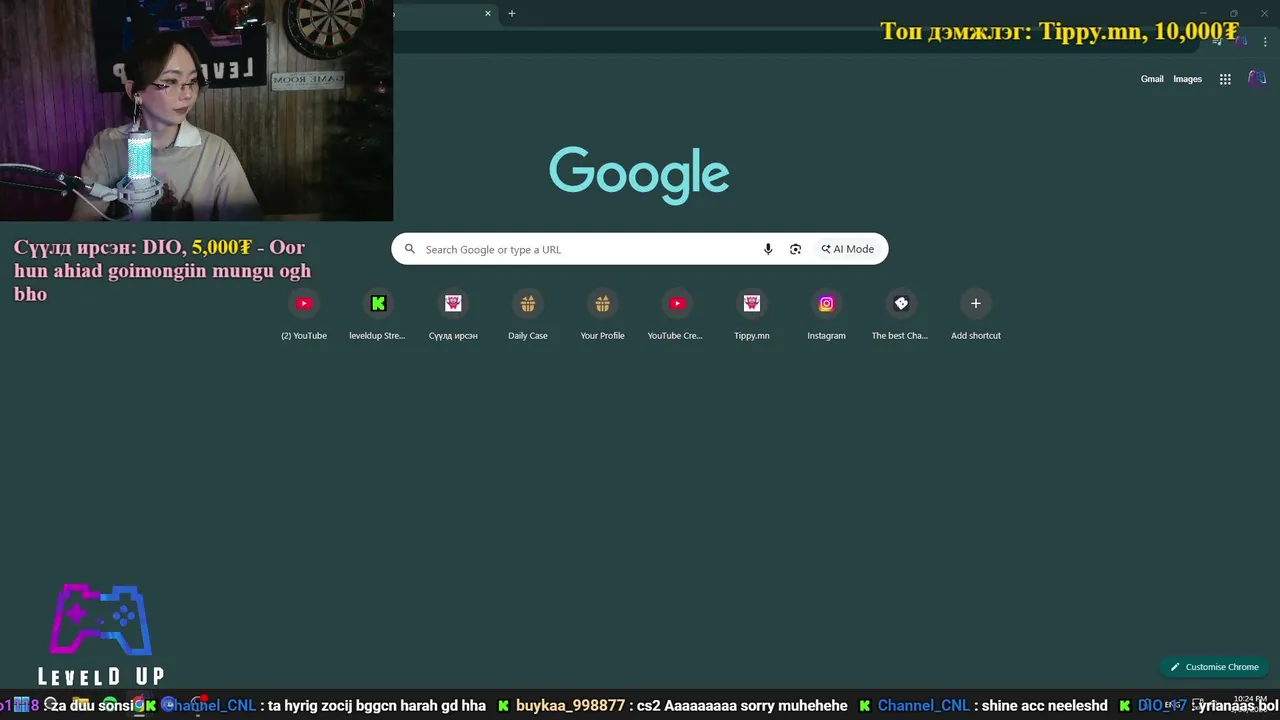The image size is (1280, 720).
Task: Open the Chrome three-dot menu
Action: [1263, 41]
